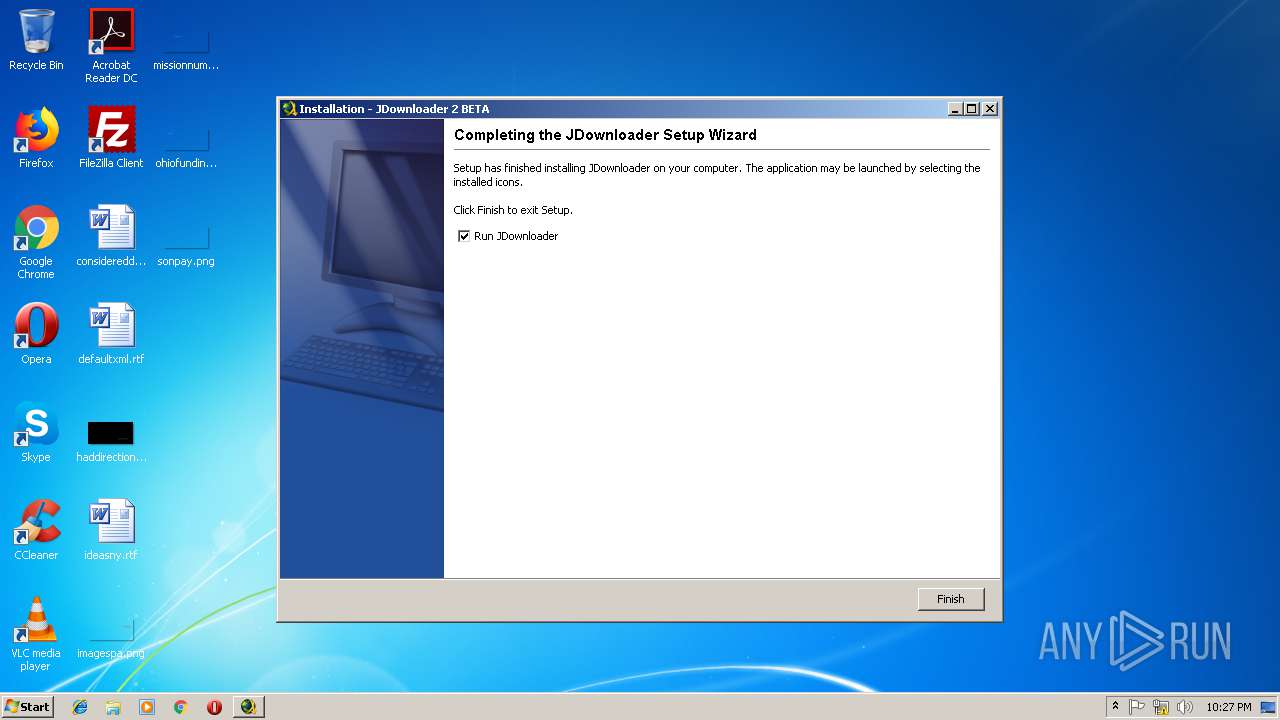1280x720 pixels.
Task: Open the Action Center flag icon
Action: point(1137,707)
